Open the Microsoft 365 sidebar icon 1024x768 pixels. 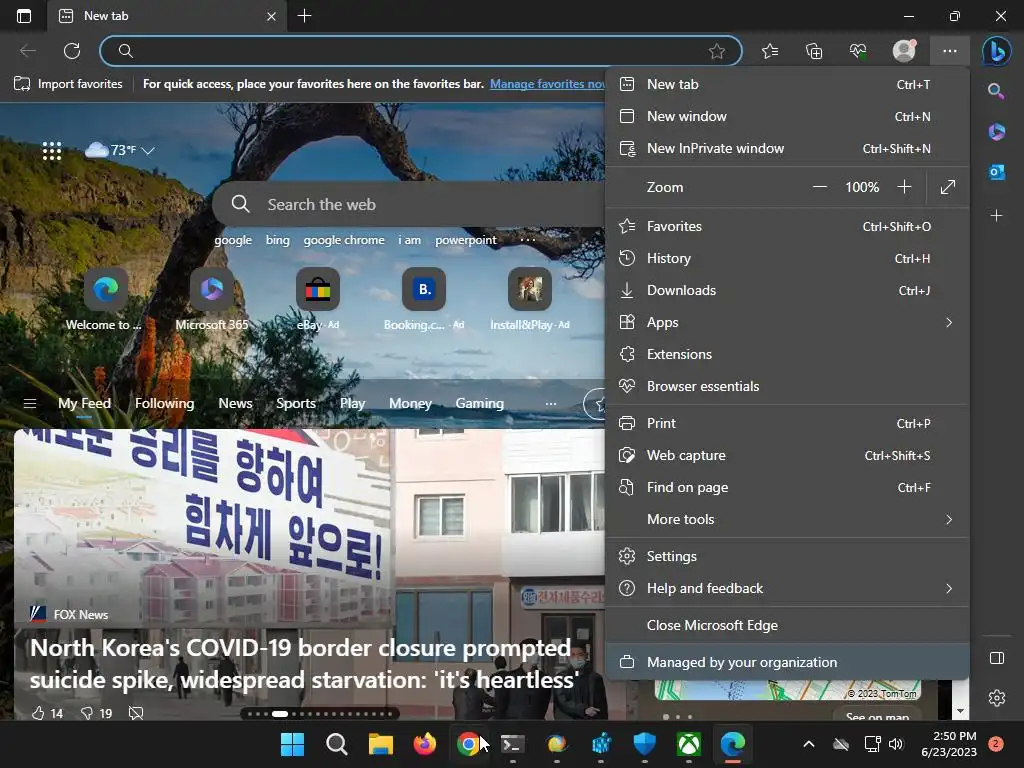click(996, 131)
